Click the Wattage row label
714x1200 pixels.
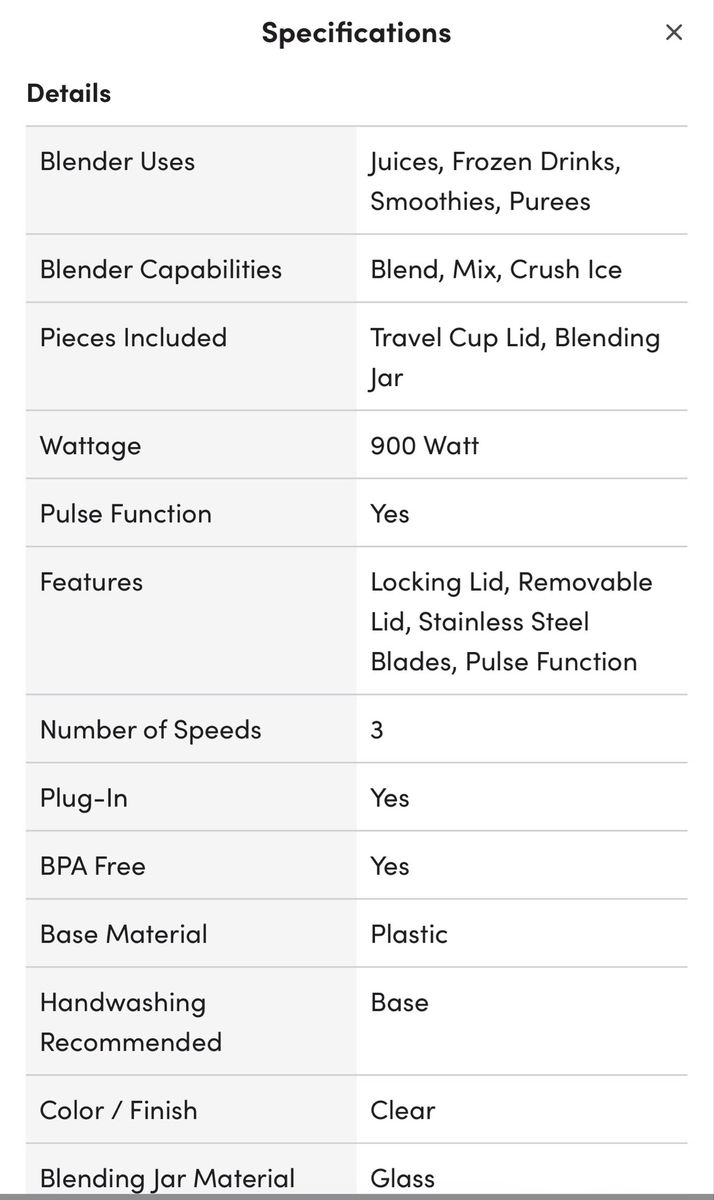coord(90,445)
